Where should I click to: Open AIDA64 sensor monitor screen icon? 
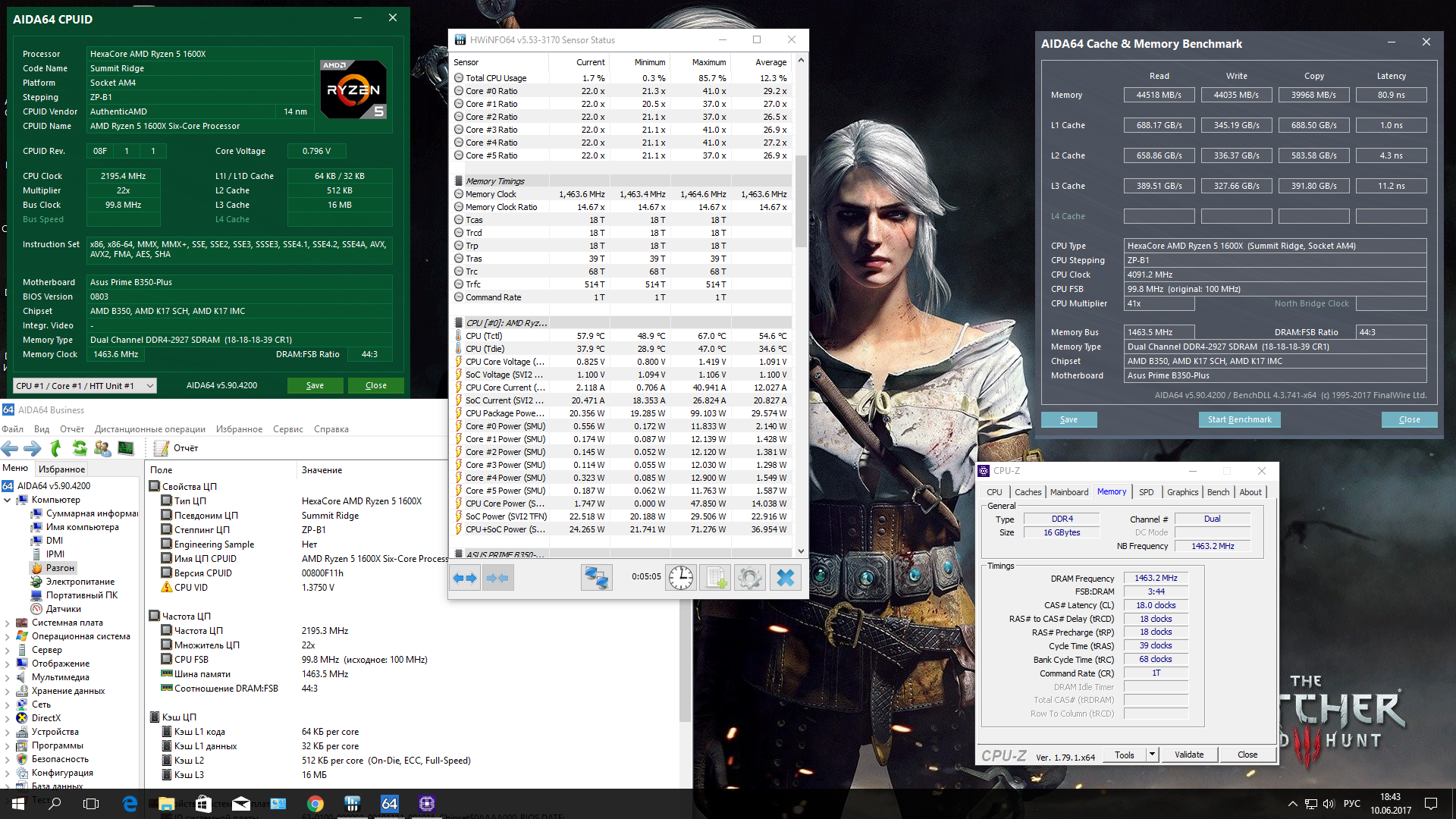click(126, 448)
